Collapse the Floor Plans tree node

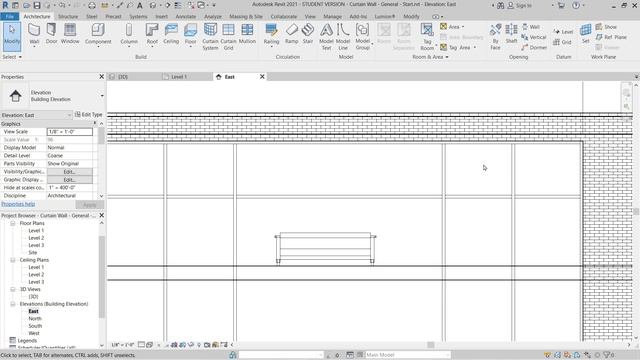click(x=13, y=224)
